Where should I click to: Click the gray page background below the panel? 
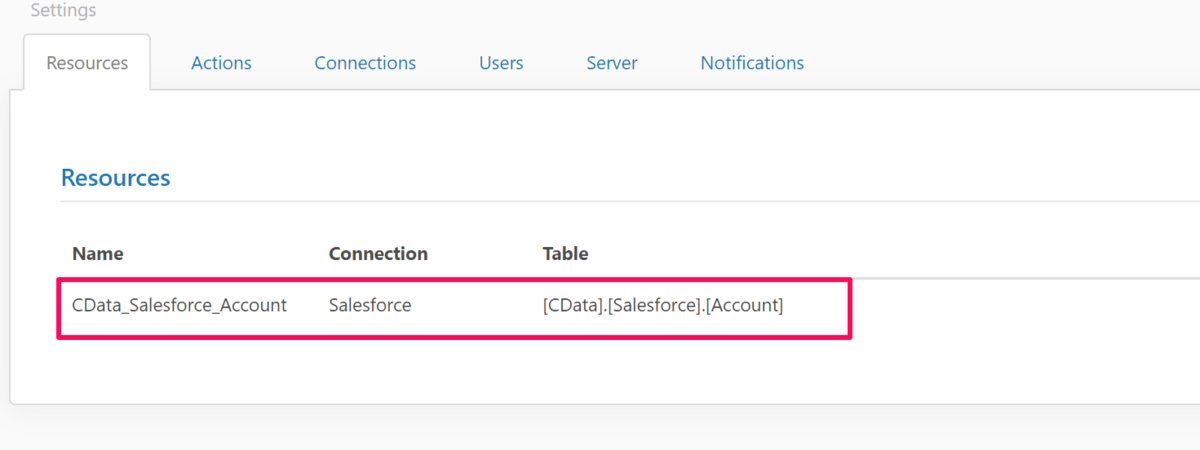(x=600, y=430)
